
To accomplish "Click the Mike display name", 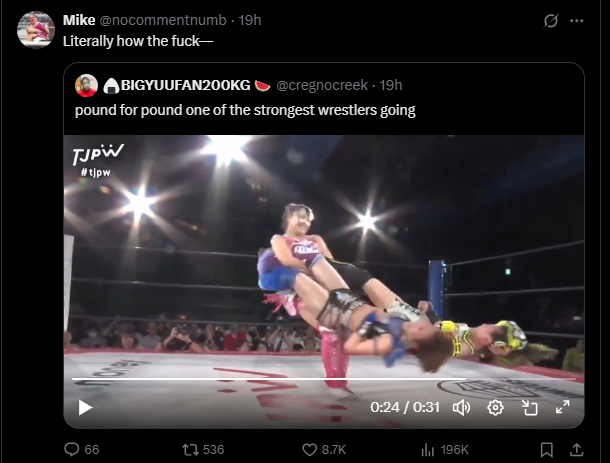I will point(79,20).
